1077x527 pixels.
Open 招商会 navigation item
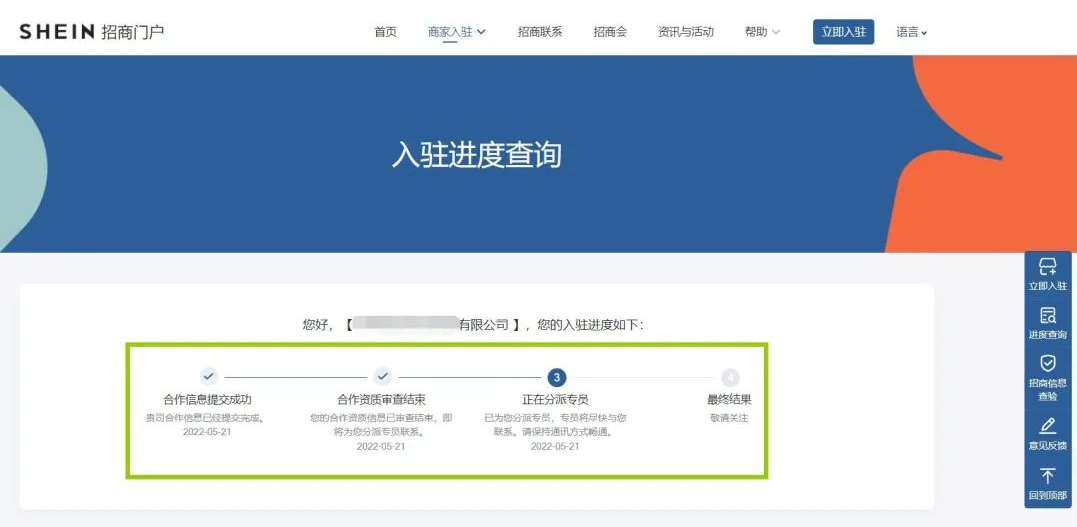pos(610,32)
